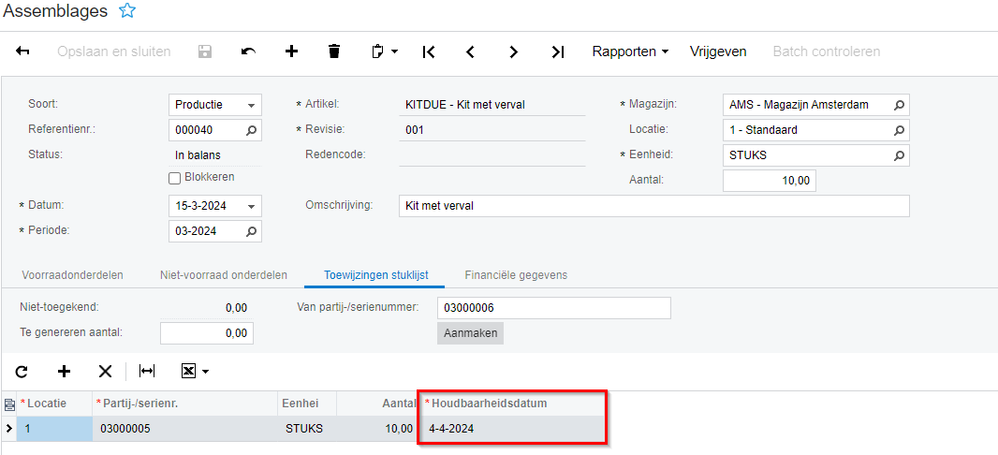Open Financiële gegevens tab
This screenshot has height=455, width=998.
tap(516, 275)
